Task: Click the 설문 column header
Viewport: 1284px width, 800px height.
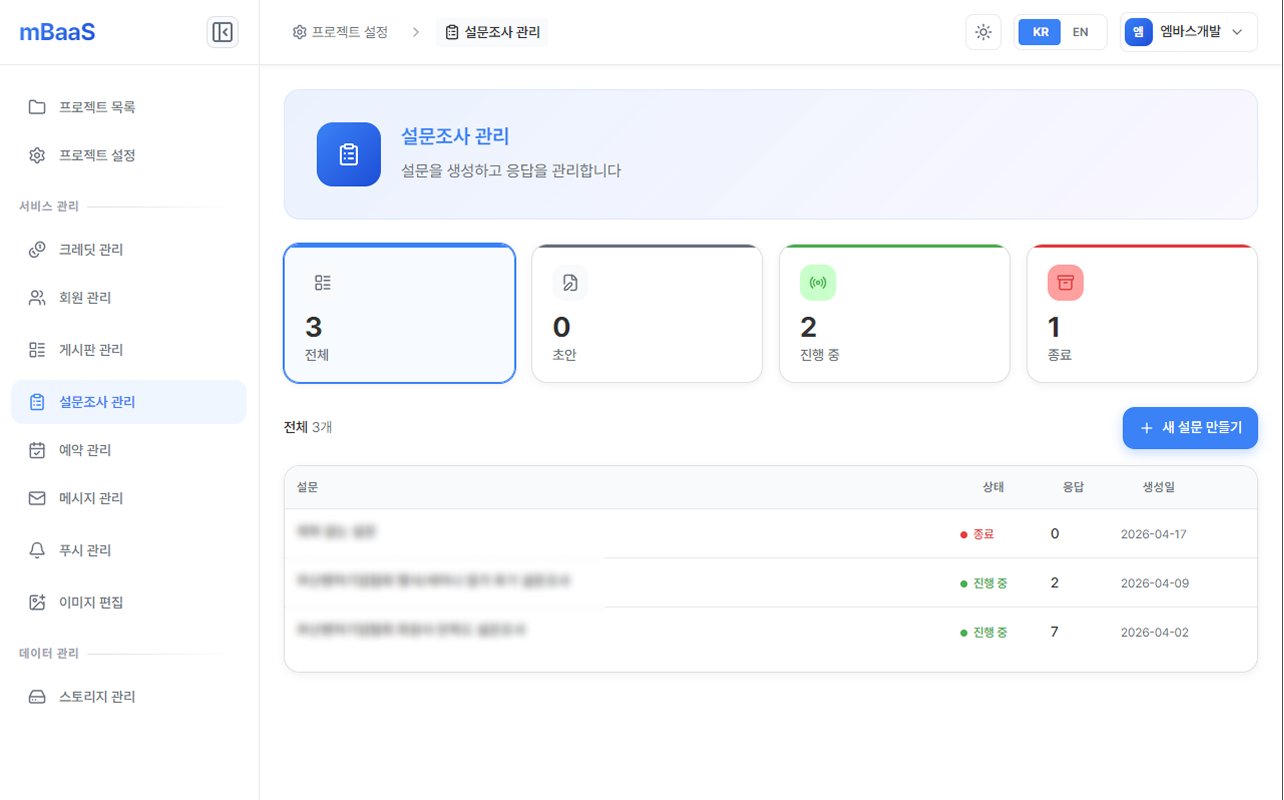Action: pyautogui.click(x=308, y=487)
